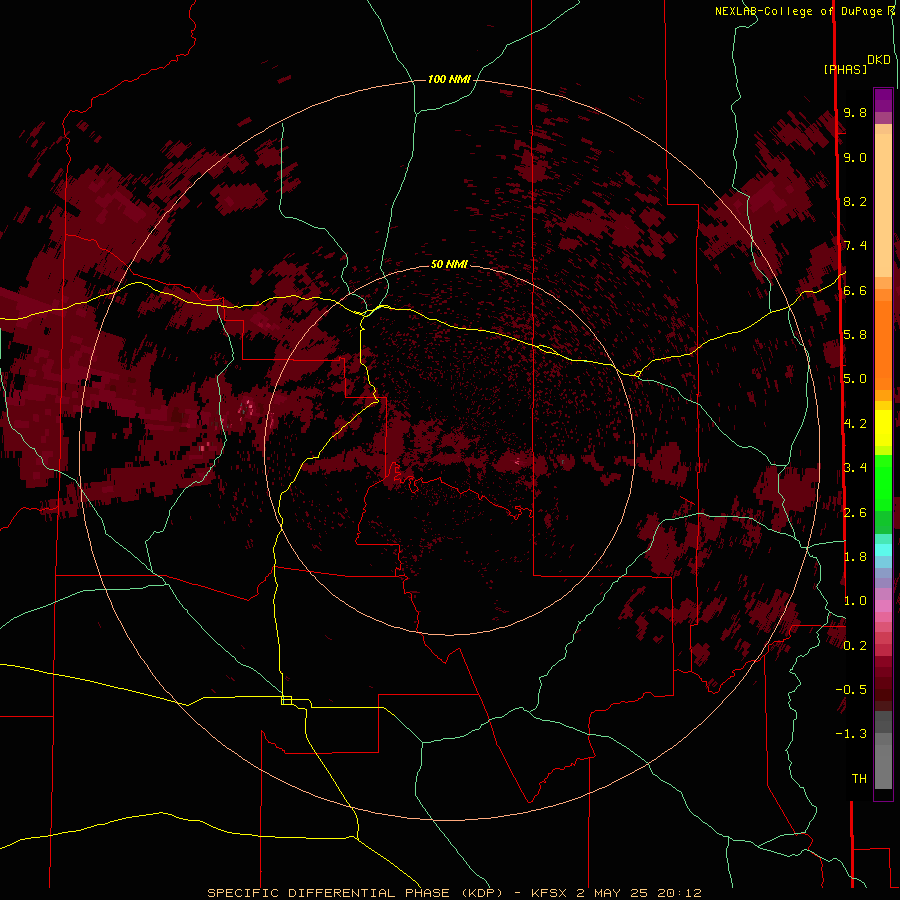Screen dimensions: 900x900
Task: Pick the yellow color bar segment
Action: coord(883,428)
